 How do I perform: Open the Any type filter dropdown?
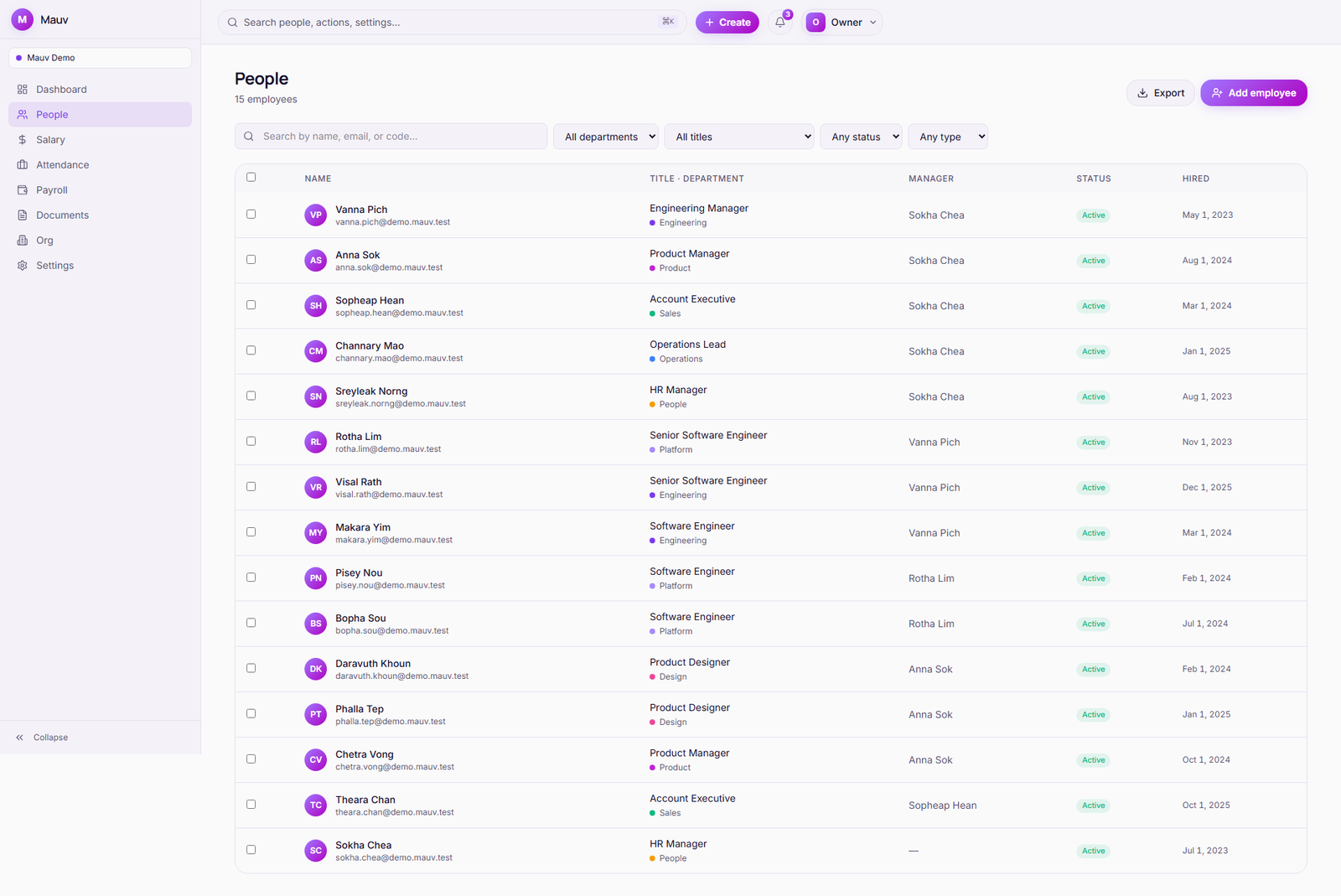click(x=948, y=137)
